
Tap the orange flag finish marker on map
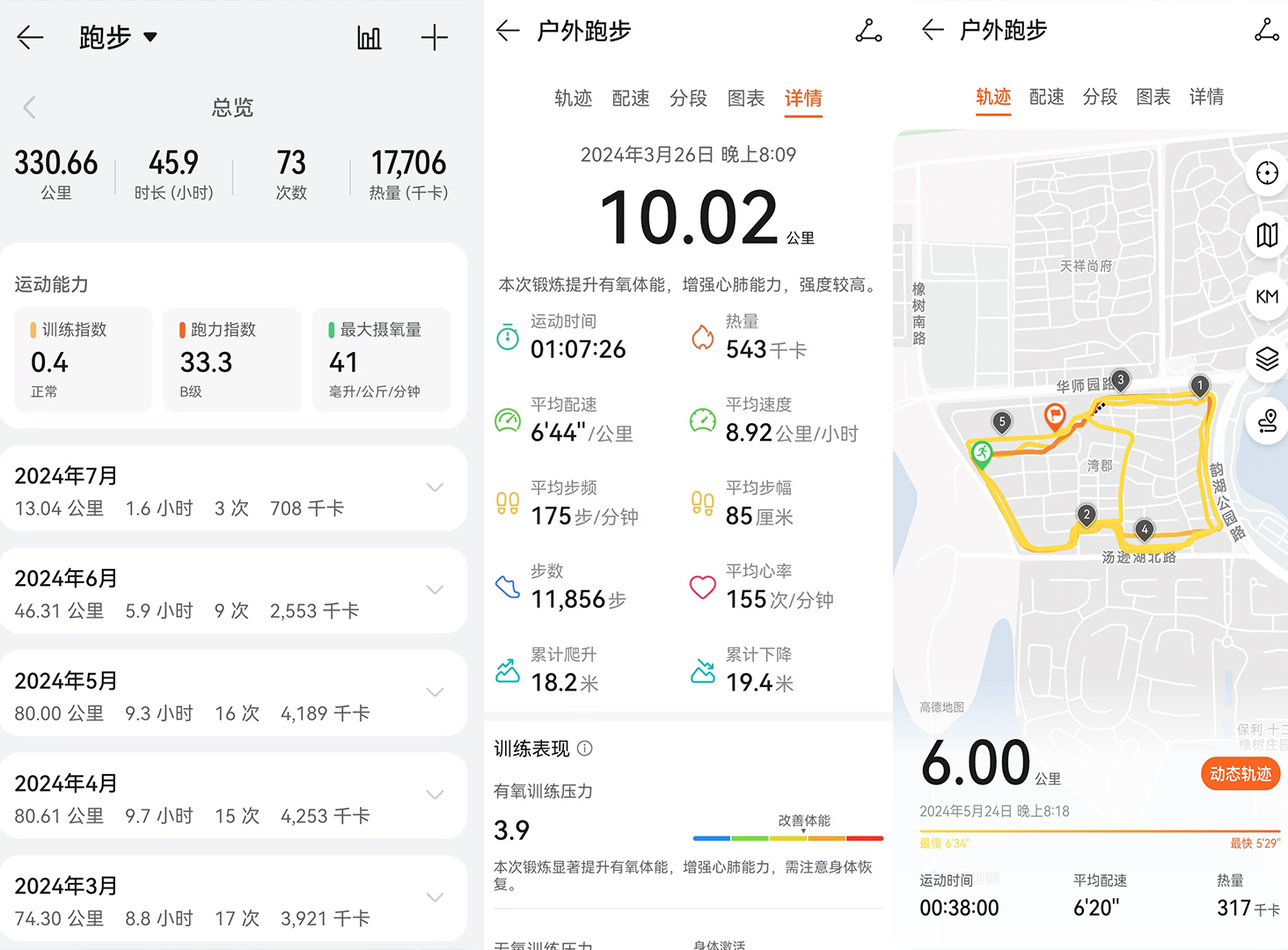1054,415
